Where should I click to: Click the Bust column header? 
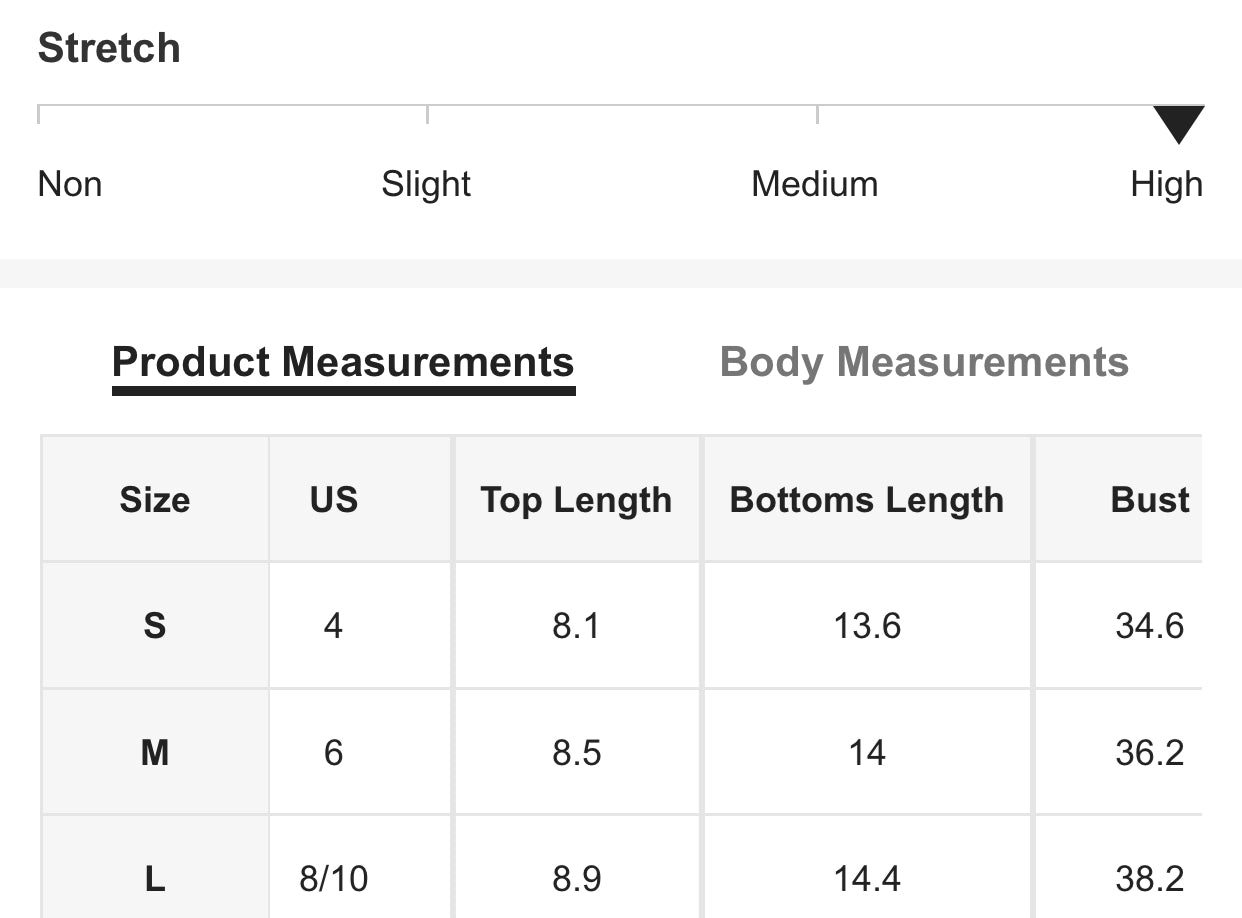[1148, 499]
